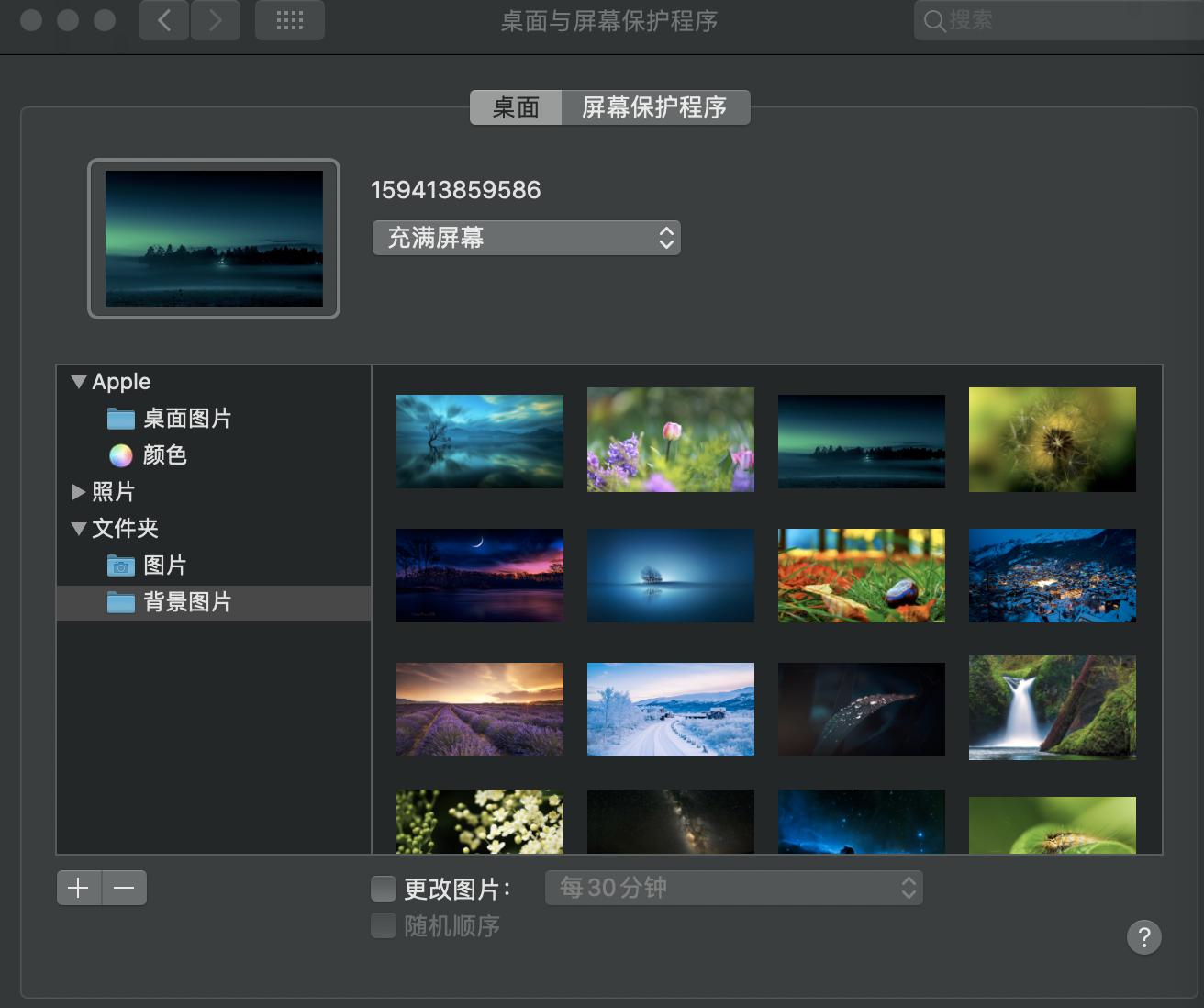
Task: Select the 桌面 tab
Action: [515, 107]
